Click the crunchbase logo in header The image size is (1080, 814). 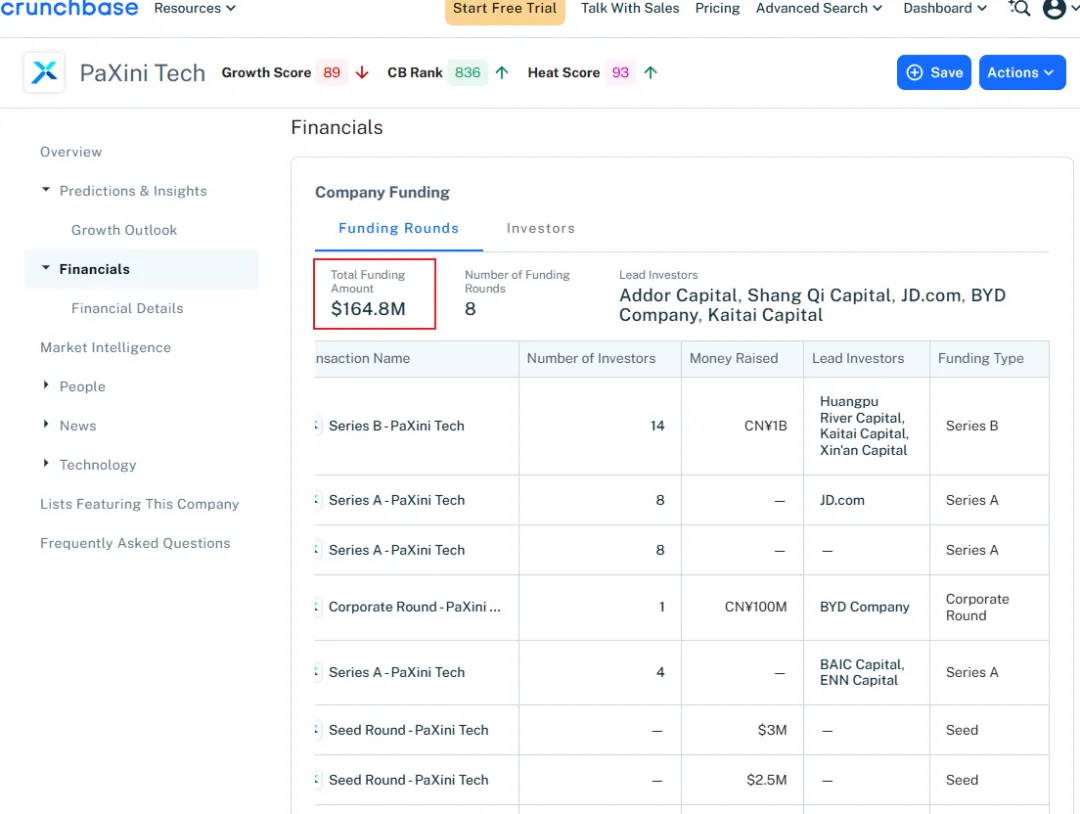[69, 8]
